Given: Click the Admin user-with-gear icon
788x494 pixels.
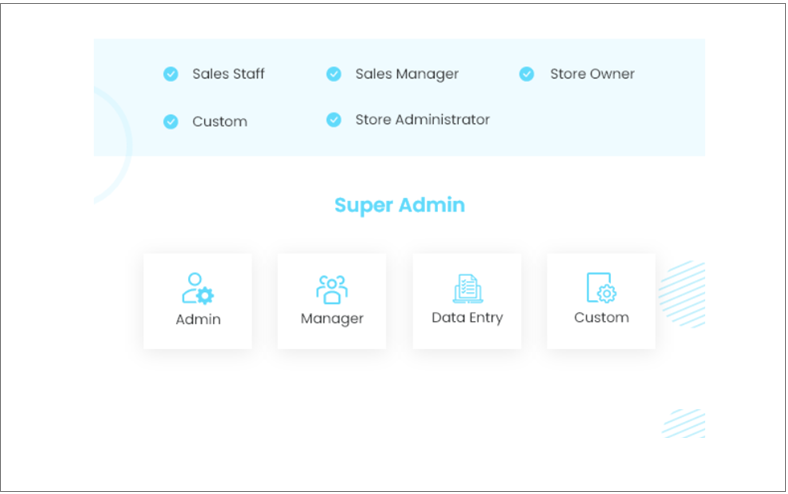Looking at the screenshot, I should click(197, 288).
